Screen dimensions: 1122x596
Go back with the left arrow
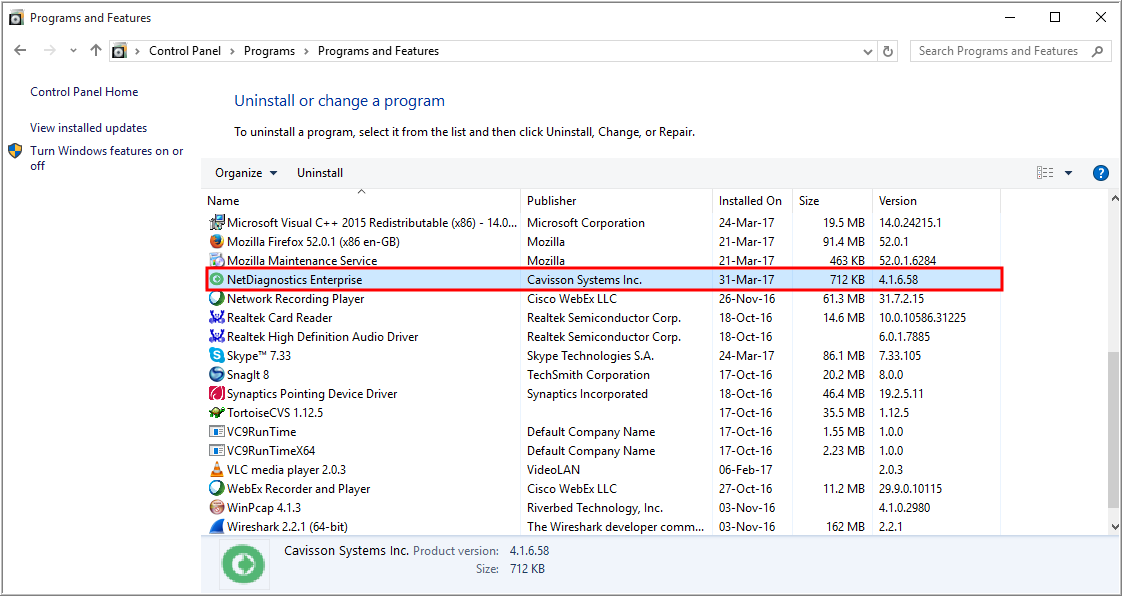(x=20, y=51)
